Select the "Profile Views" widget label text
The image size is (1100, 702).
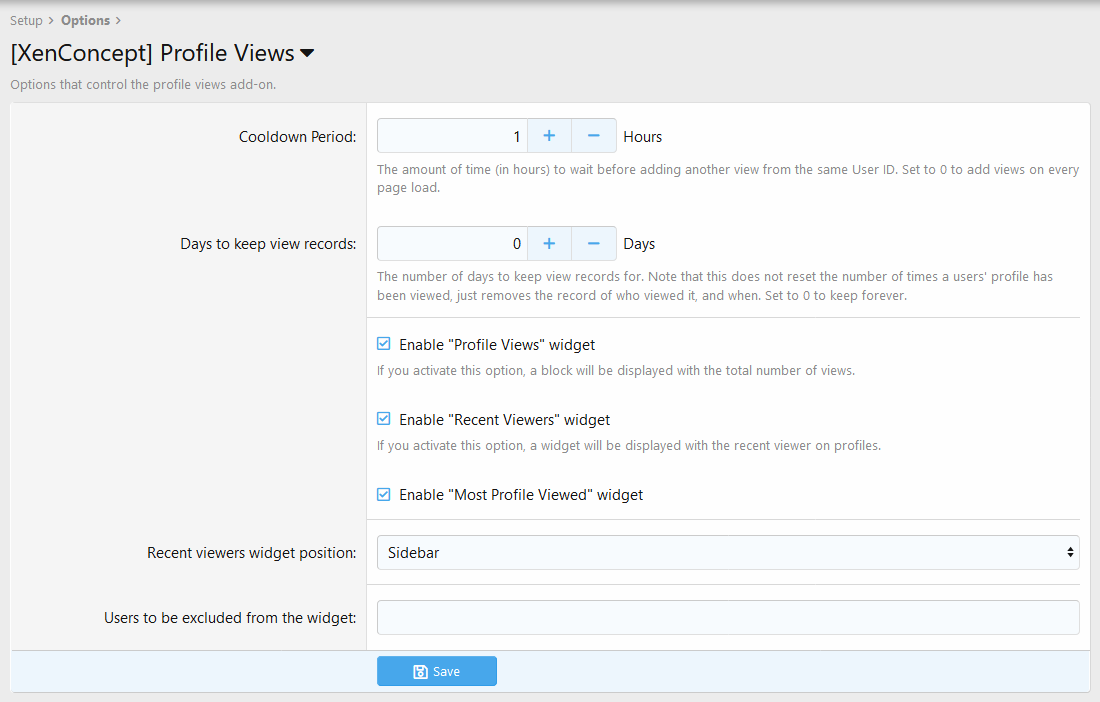[497, 345]
